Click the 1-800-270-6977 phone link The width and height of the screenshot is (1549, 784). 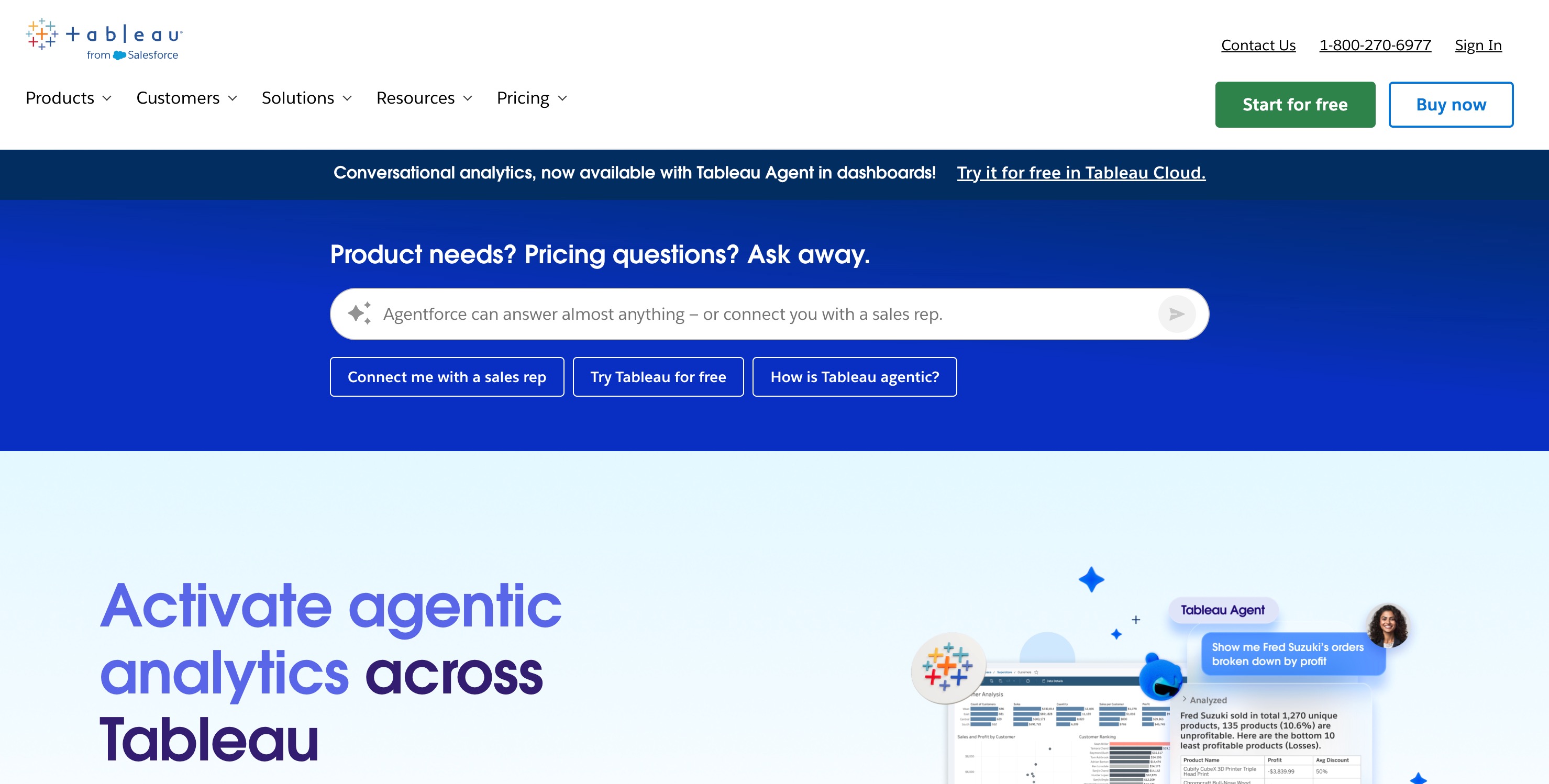pyautogui.click(x=1375, y=45)
